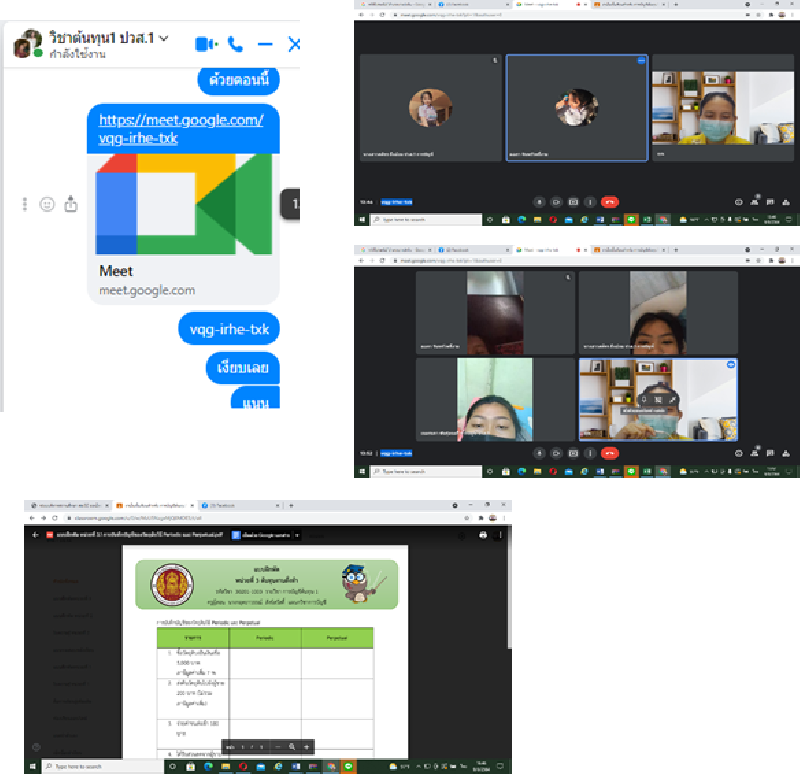Toggle camera in top Meet window
This screenshot has width=800, height=774.
click(x=556, y=201)
